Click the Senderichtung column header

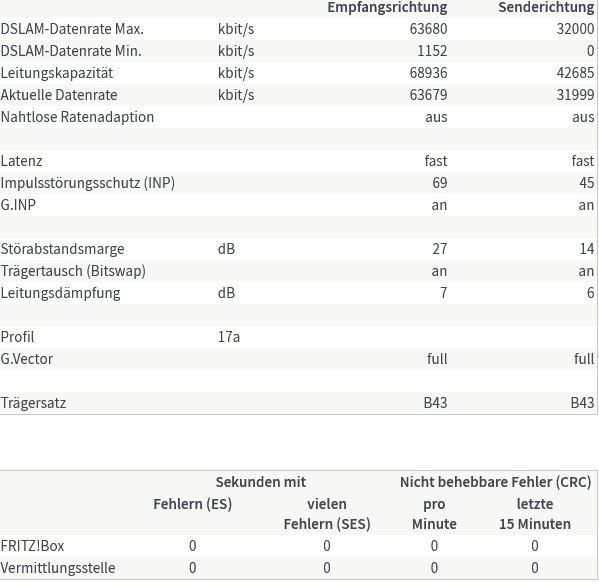[546, 7]
